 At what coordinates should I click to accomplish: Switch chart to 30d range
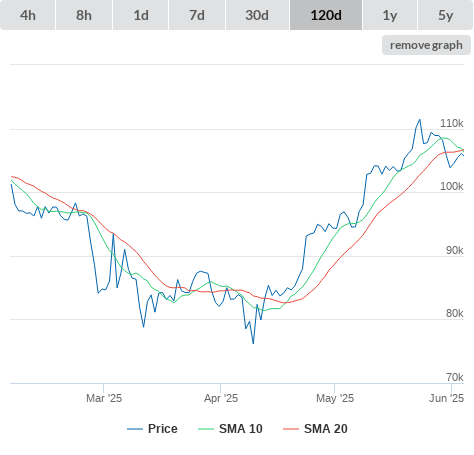click(x=257, y=15)
